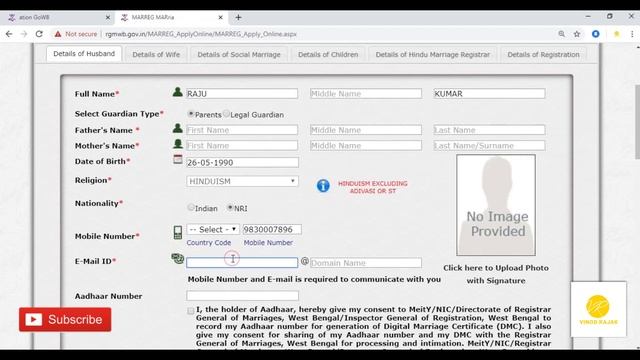Click Mother's Last Name/Surname field
The height and width of the screenshot is (360, 640).
pyautogui.click(x=489, y=145)
